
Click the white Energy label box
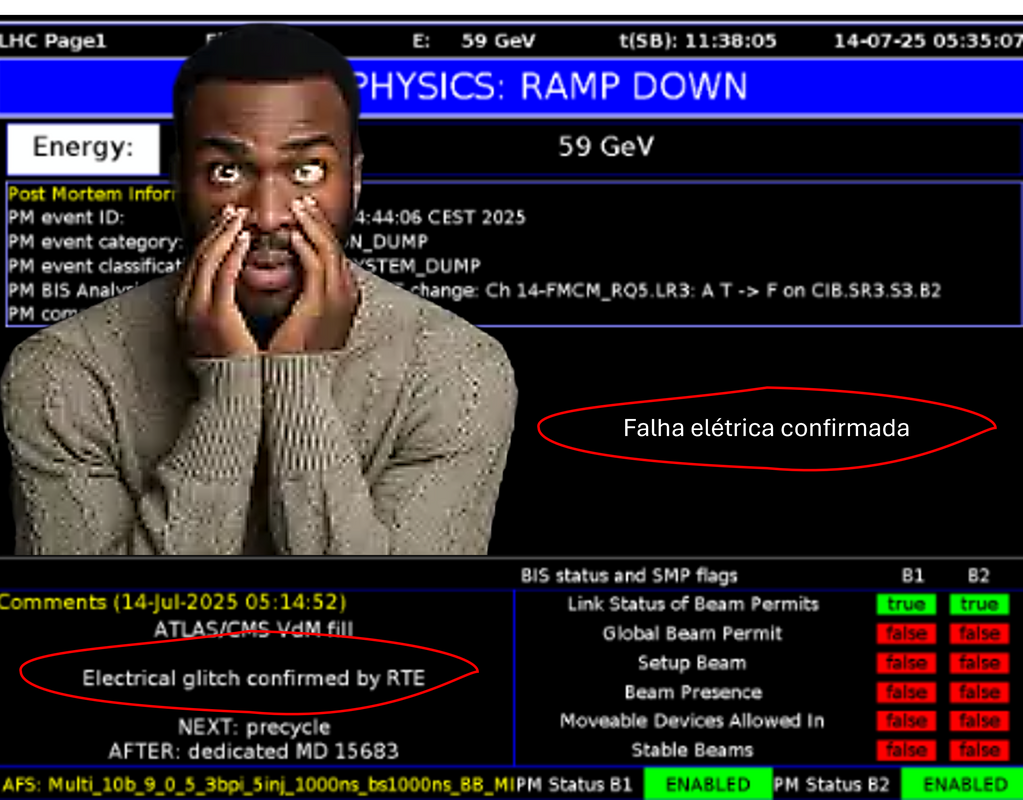click(83, 148)
